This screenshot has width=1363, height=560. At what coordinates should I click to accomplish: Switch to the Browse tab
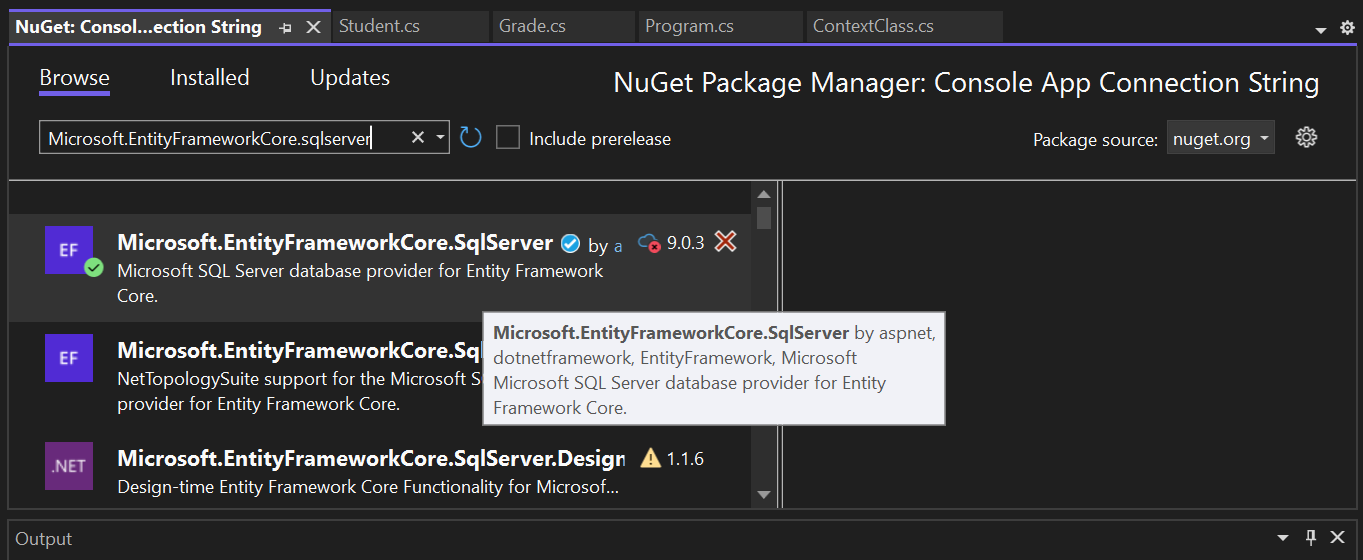pyautogui.click(x=75, y=78)
